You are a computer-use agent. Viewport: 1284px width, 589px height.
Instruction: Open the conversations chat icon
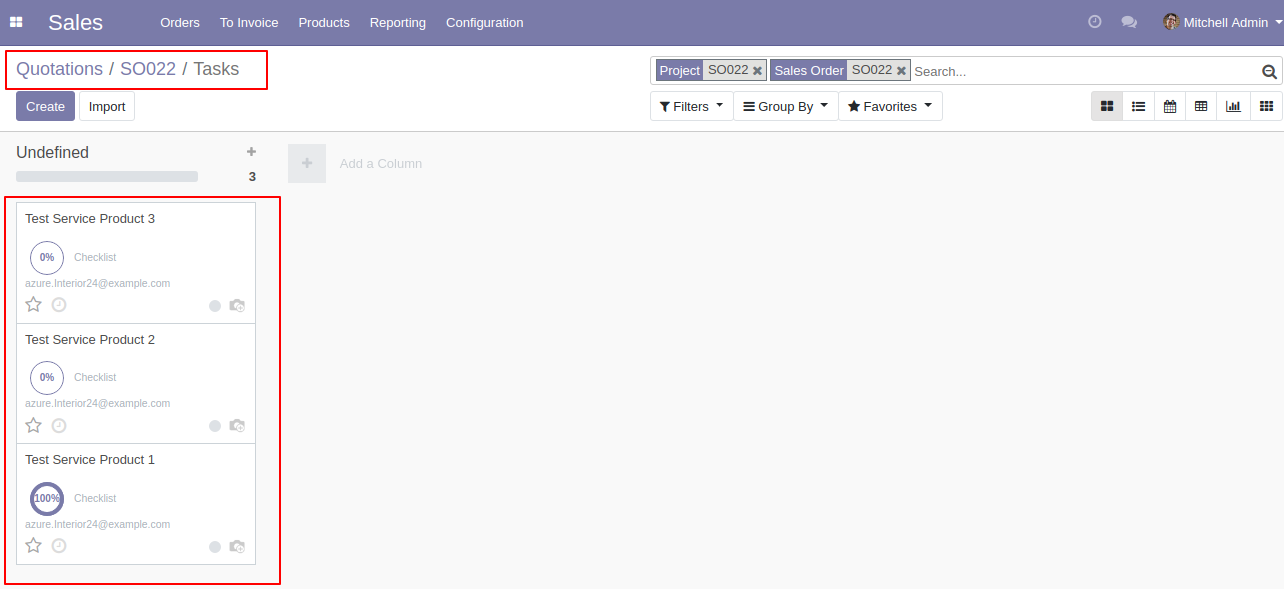coord(1129,22)
